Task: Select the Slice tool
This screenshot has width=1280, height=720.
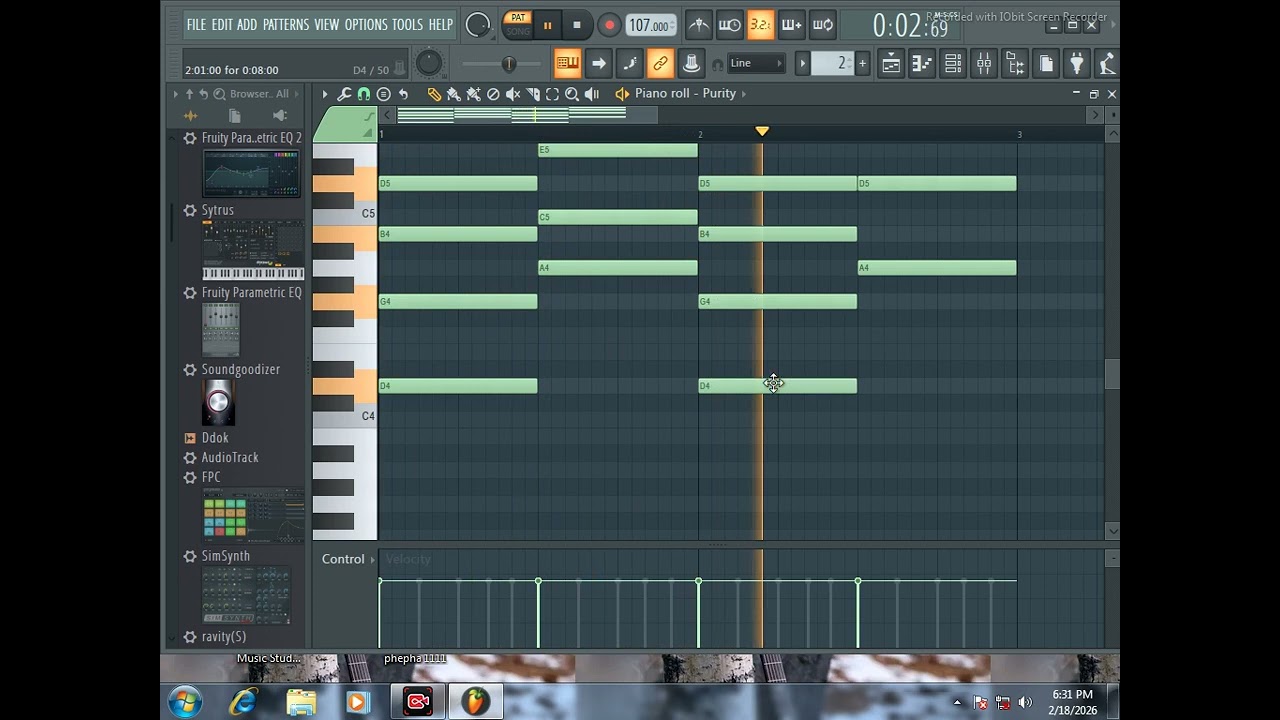Action: coord(533,94)
